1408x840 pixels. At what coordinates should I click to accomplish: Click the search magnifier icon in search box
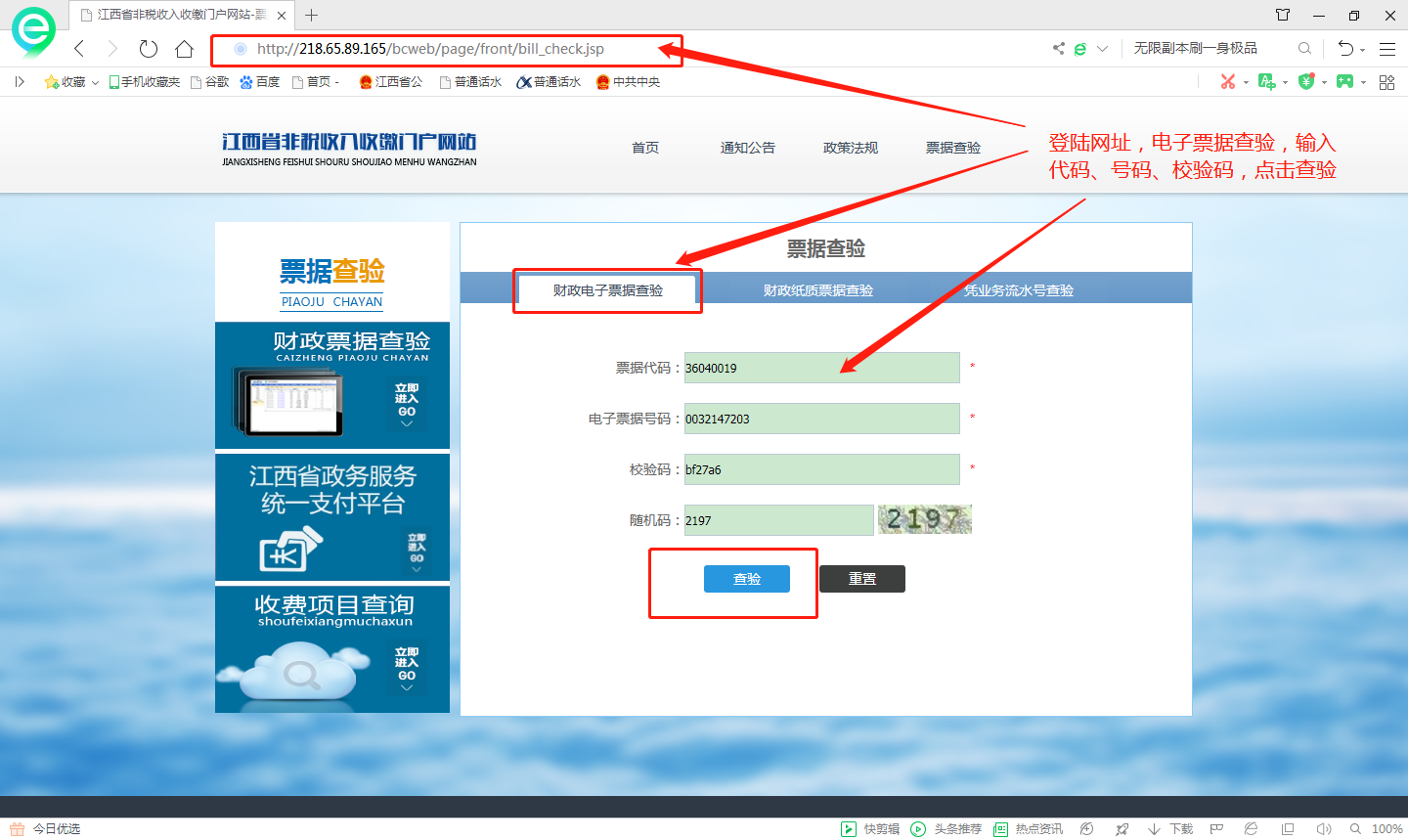point(1304,48)
